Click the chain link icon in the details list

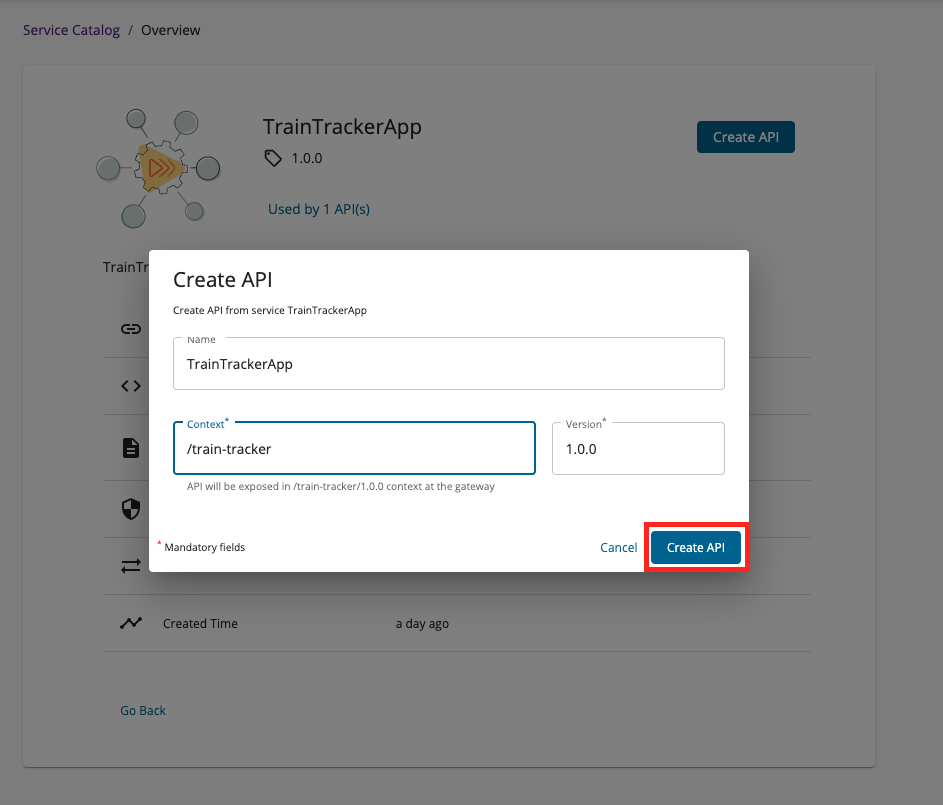[131, 329]
